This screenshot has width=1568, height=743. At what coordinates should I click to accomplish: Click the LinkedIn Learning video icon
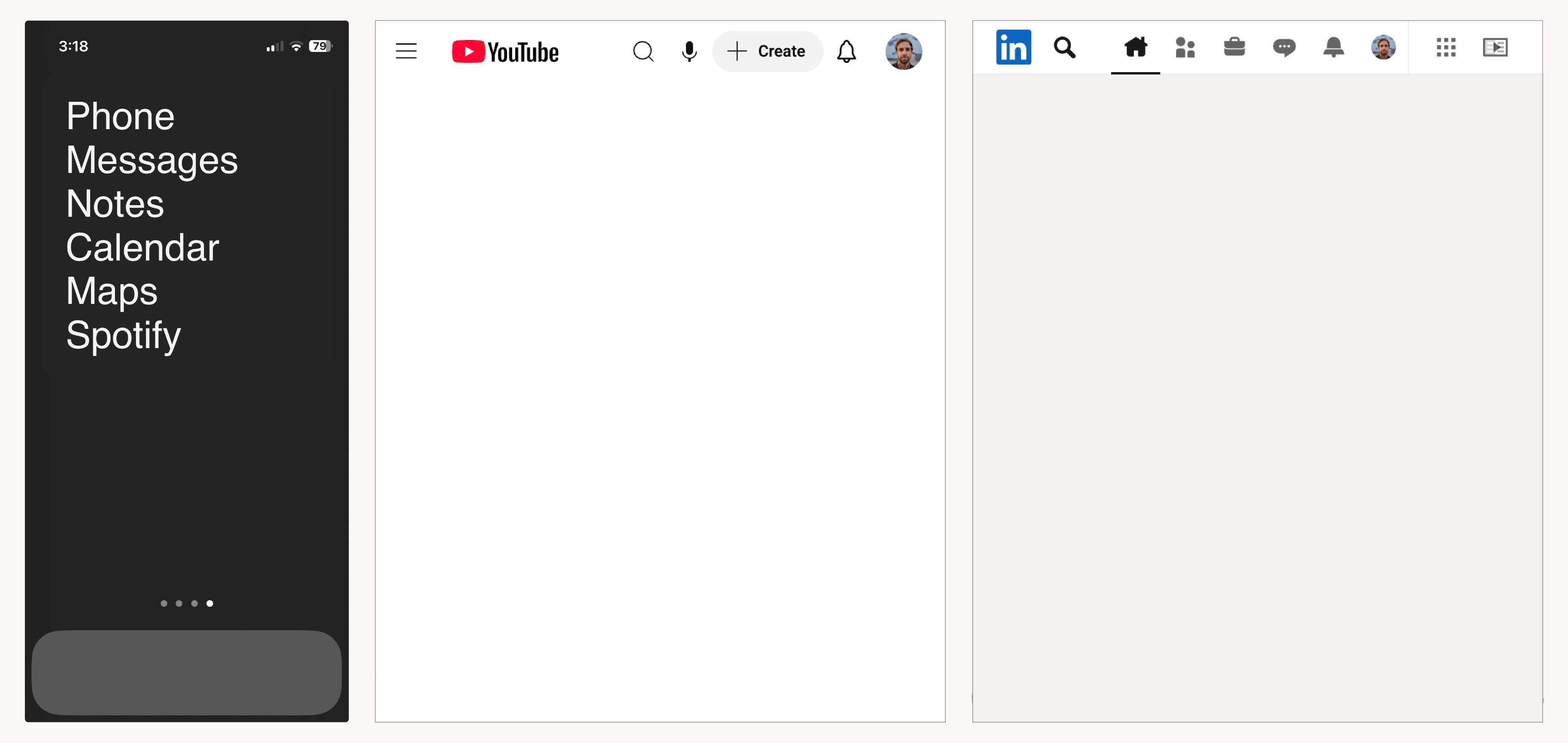click(1495, 47)
